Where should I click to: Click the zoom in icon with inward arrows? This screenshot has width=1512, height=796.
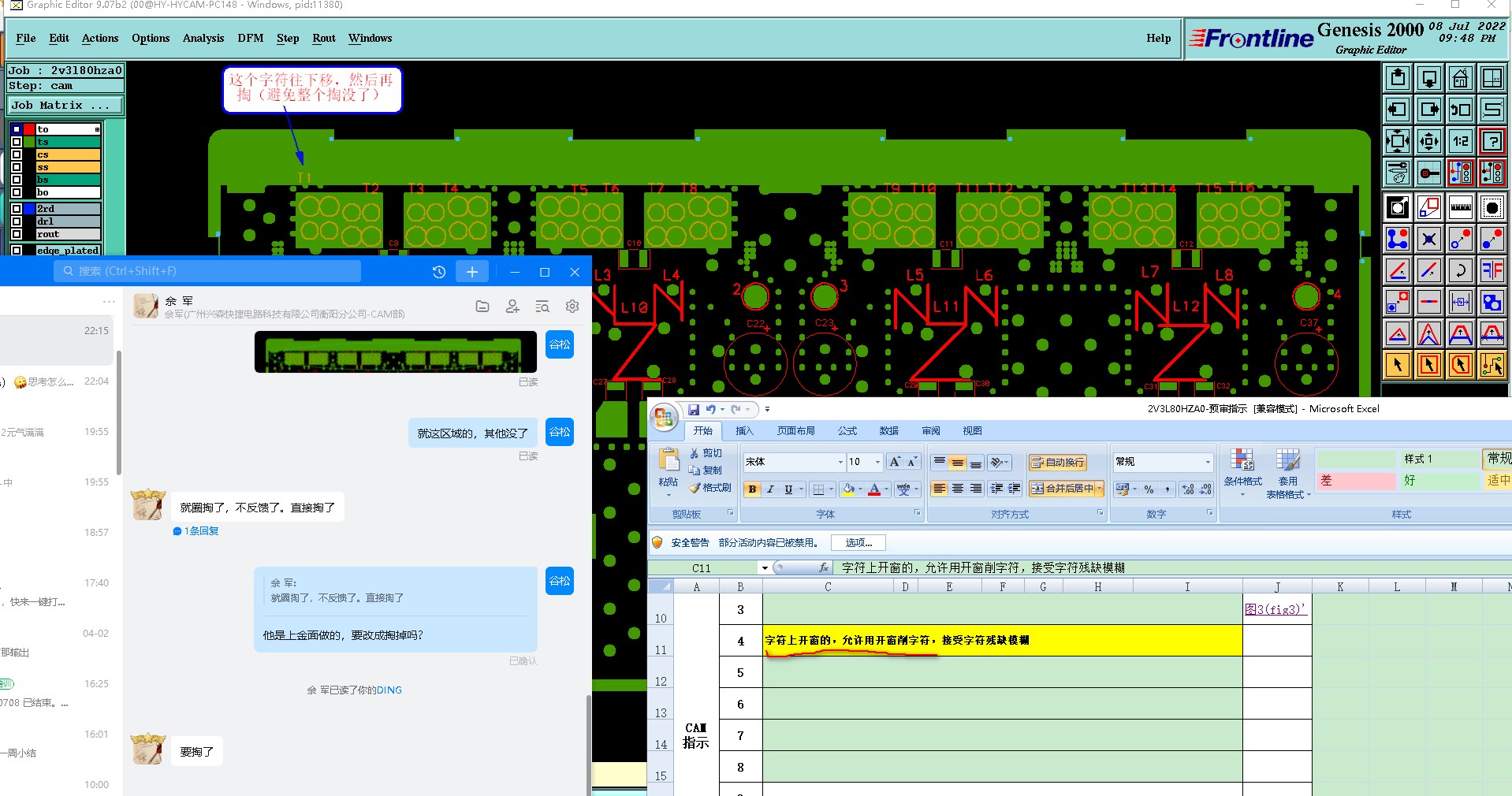coord(1397,141)
